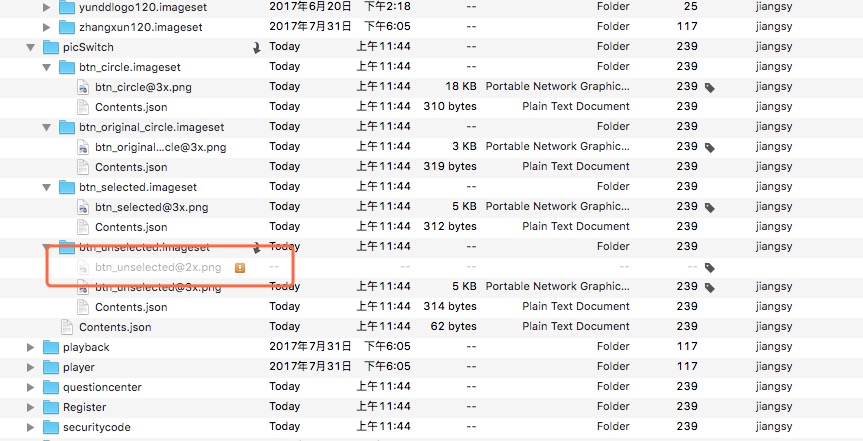Select the questioncenter folder row

pos(432,387)
